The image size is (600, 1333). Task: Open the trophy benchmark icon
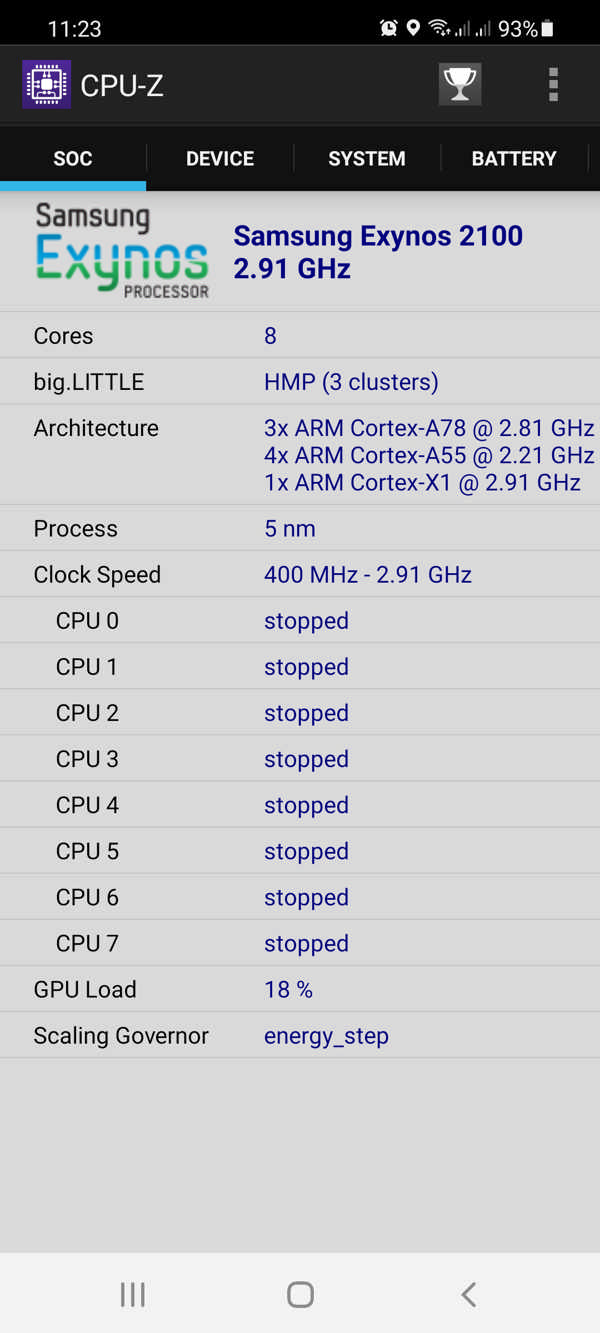(459, 85)
